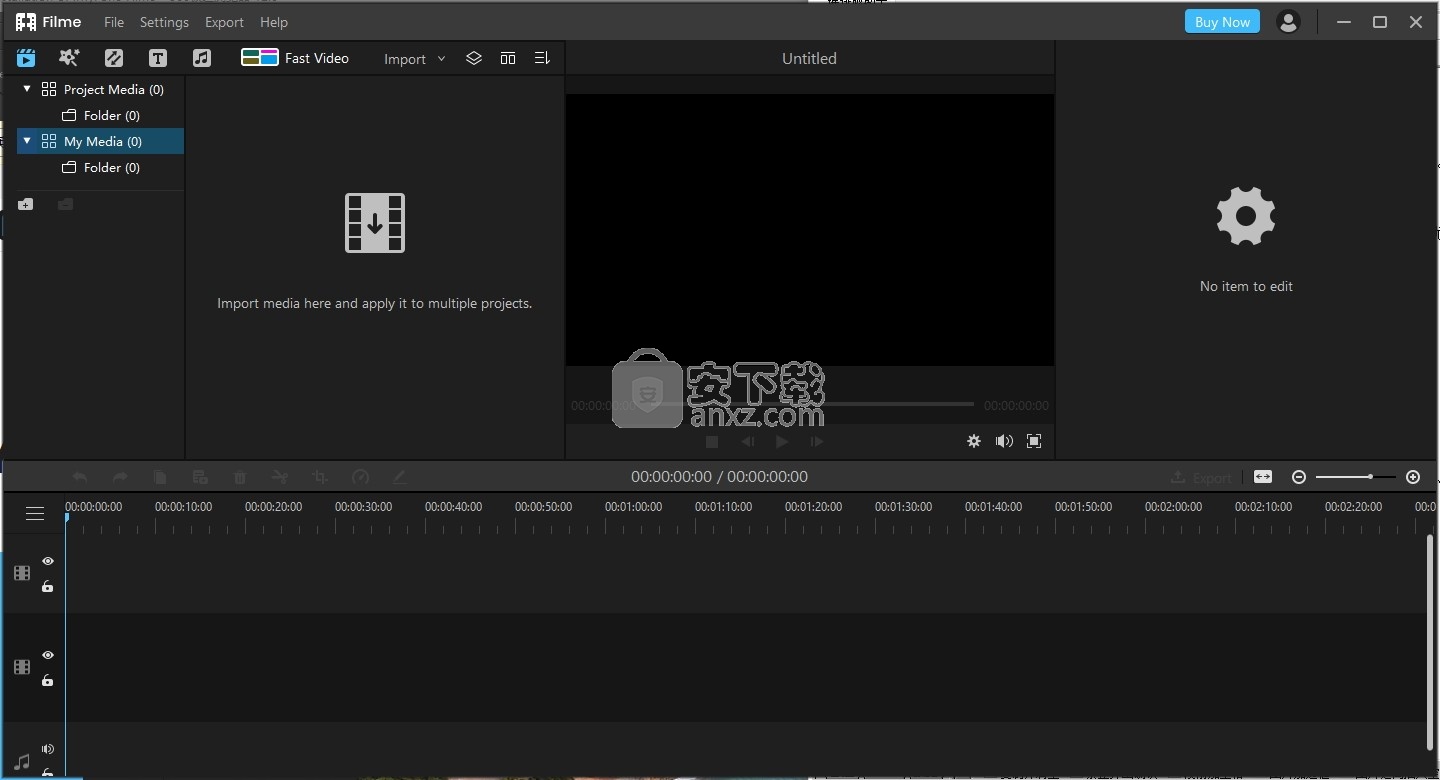This screenshot has height=780, width=1440.
Task: Click the film strip import media icon
Action: pos(375,223)
